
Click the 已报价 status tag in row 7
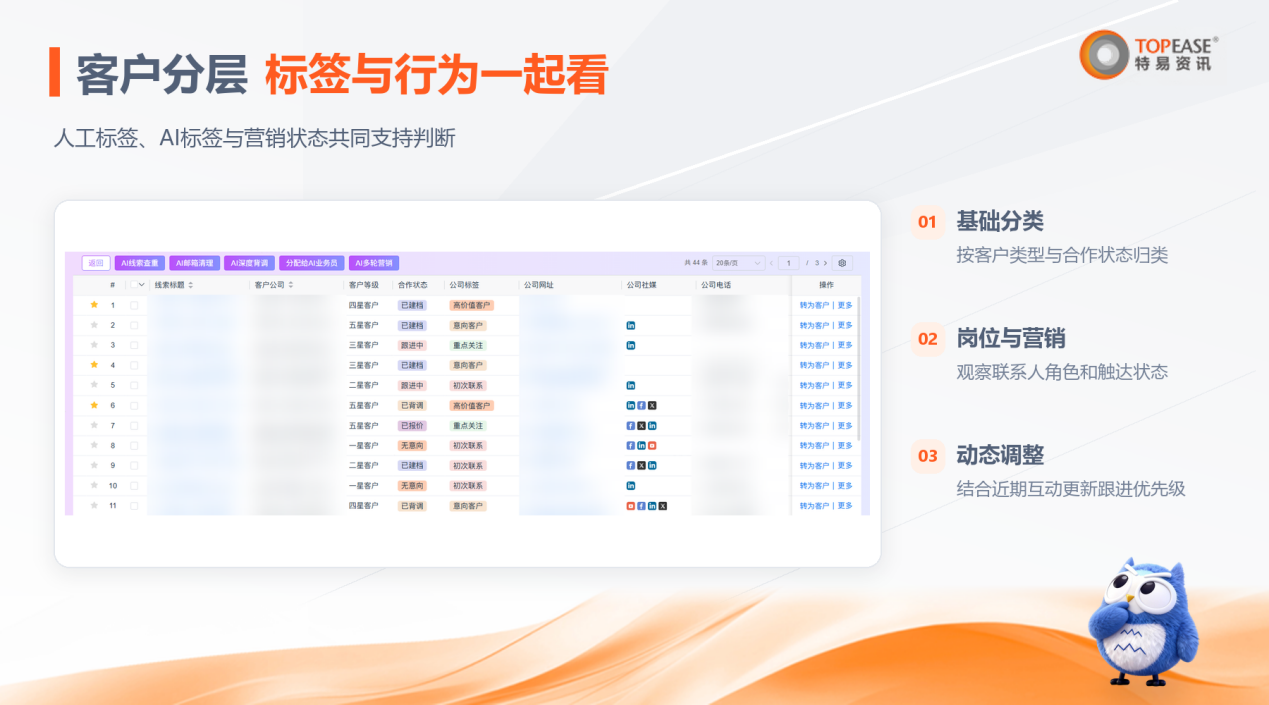(x=412, y=425)
